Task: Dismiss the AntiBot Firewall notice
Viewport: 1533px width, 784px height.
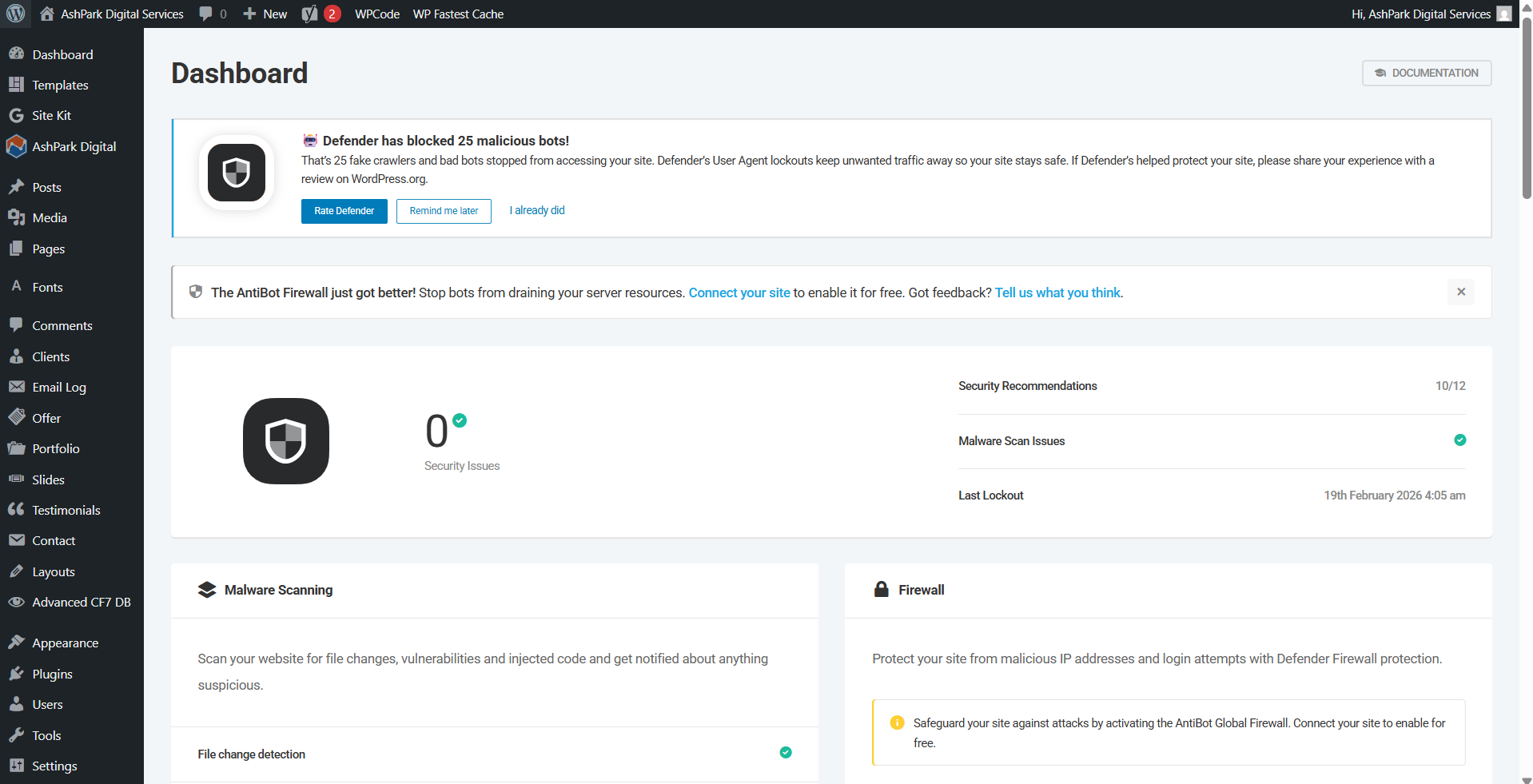Action: 1461,292
